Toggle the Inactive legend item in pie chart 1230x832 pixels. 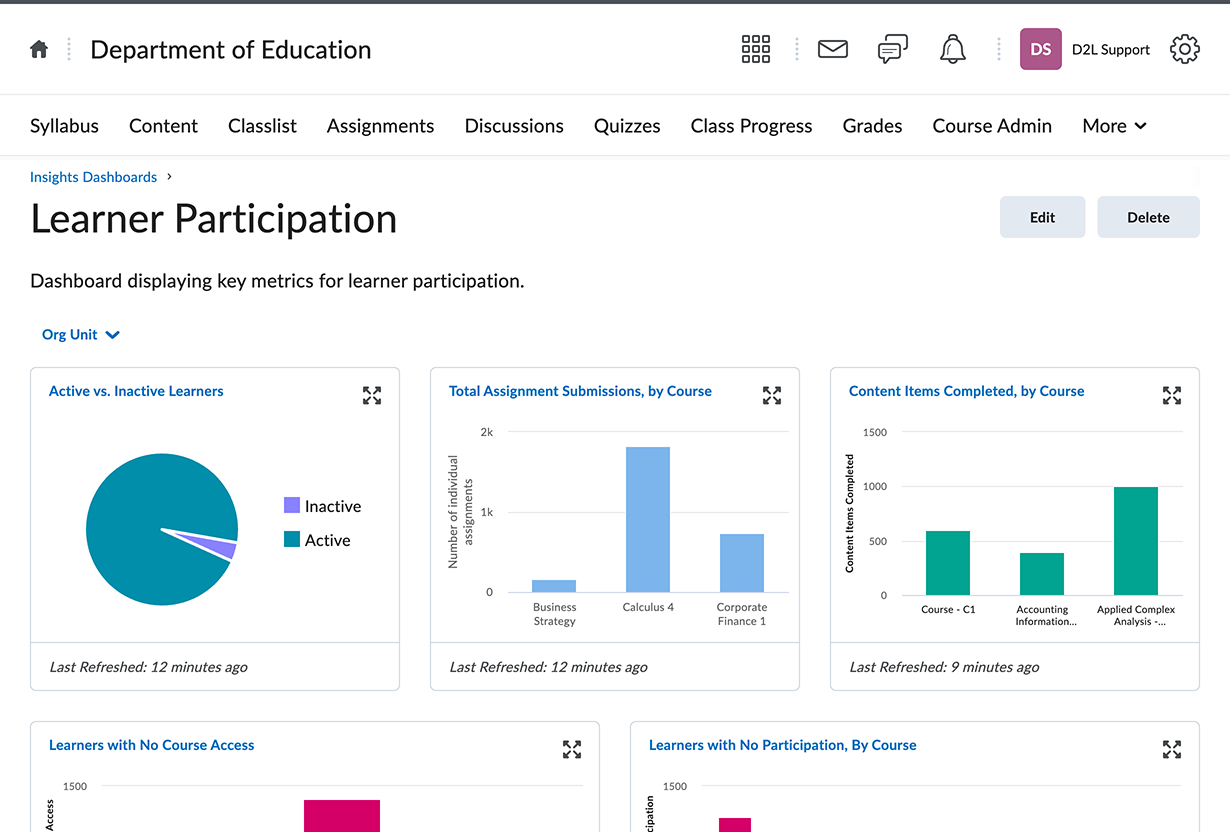pos(322,506)
